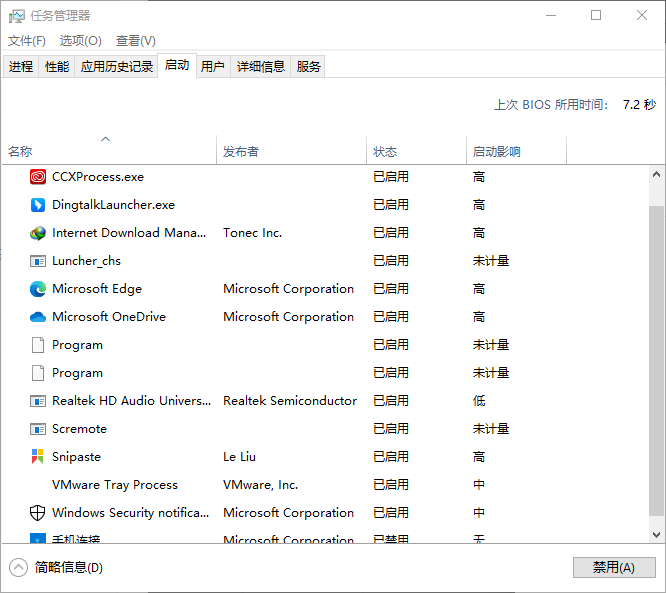
Task: Click the scrollbar up arrow
Action: (x=656, y=174)
